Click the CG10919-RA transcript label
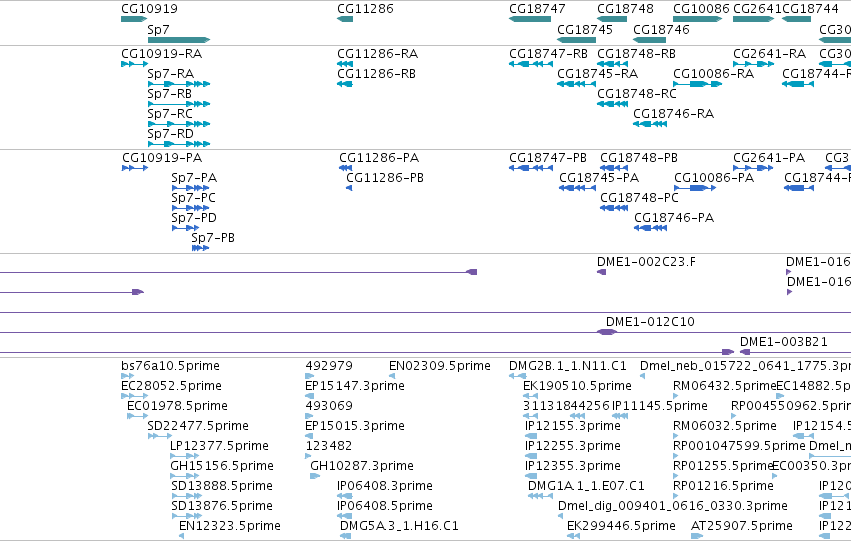Viewport: 851px width, 541px height. [x=161, y=54]
